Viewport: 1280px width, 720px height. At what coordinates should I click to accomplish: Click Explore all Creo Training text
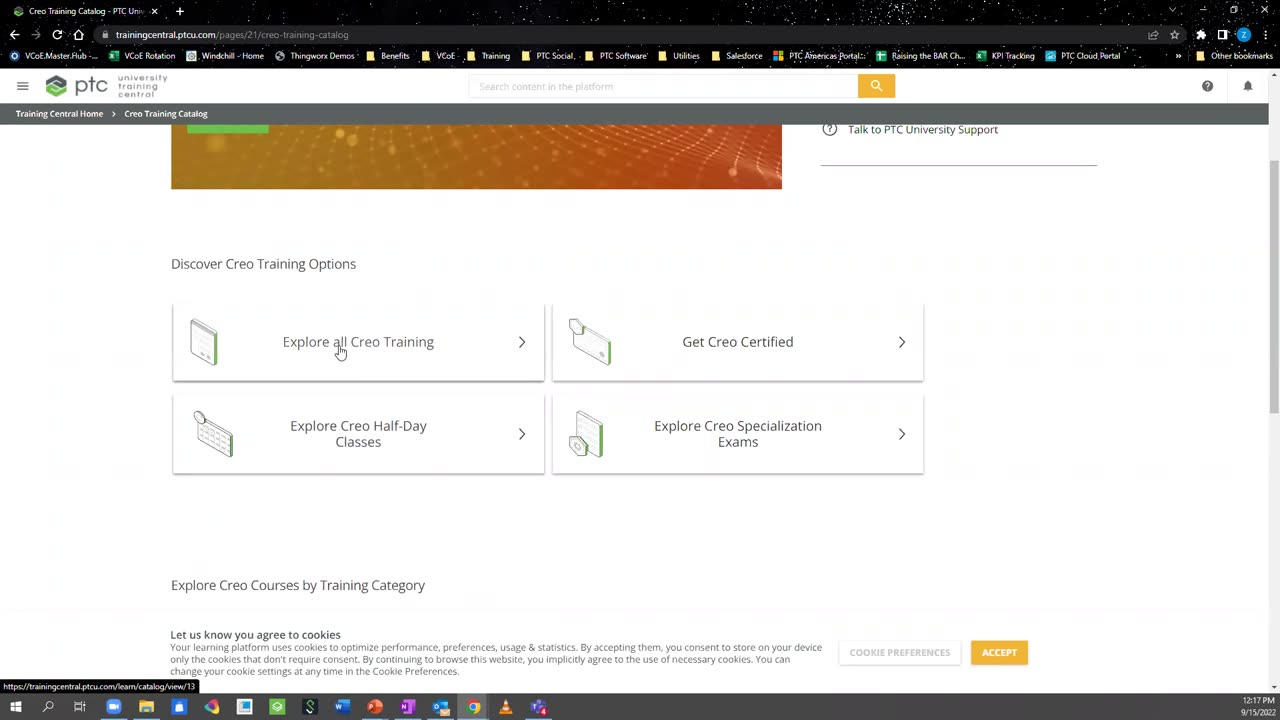[x=358, y=342]
